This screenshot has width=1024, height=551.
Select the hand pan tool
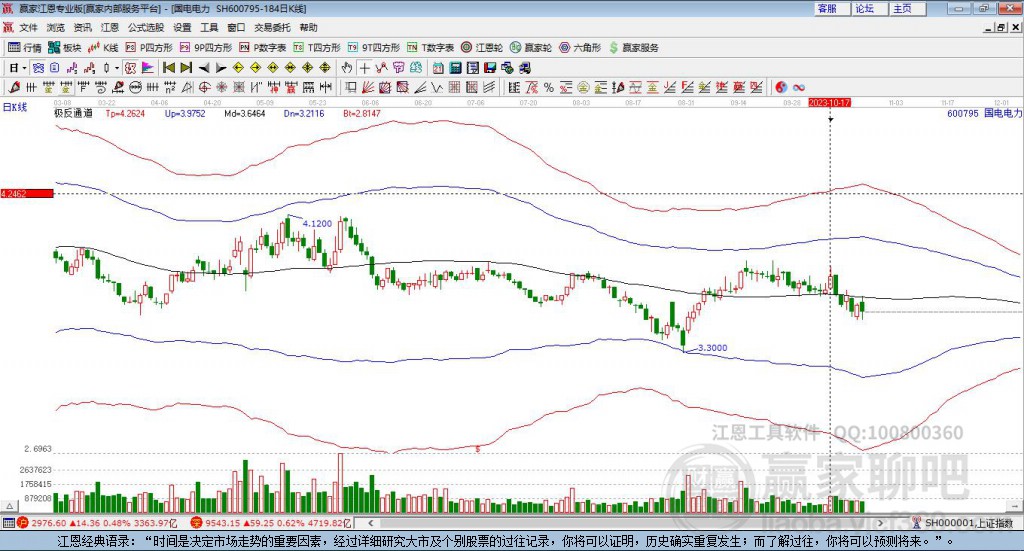[347, 68]
